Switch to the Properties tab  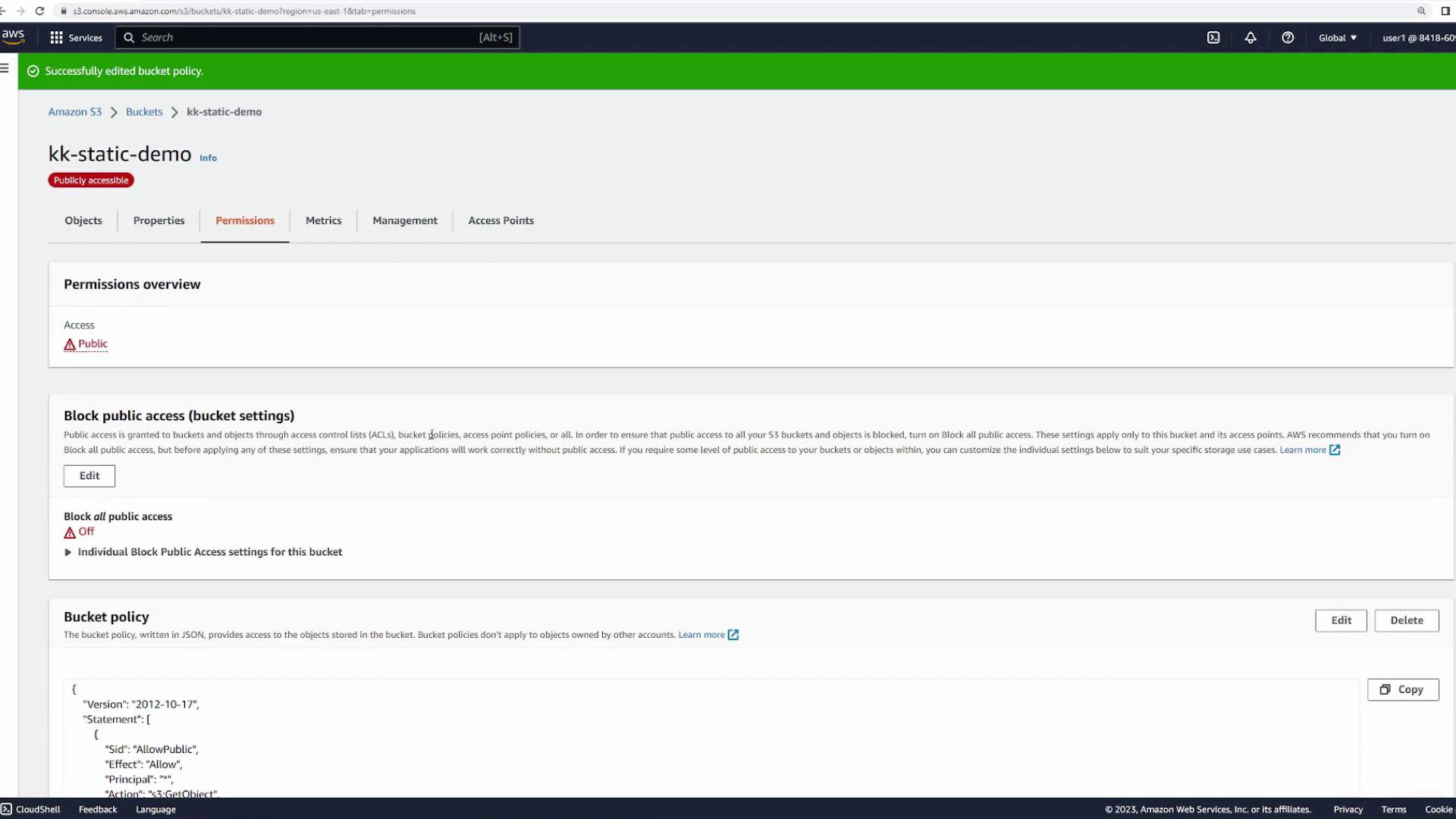pos(158,221)
